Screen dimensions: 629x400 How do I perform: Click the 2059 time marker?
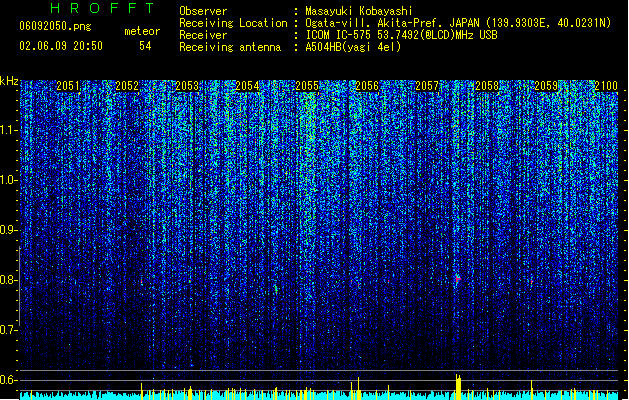pyautogui.click(x=546, y=86)
